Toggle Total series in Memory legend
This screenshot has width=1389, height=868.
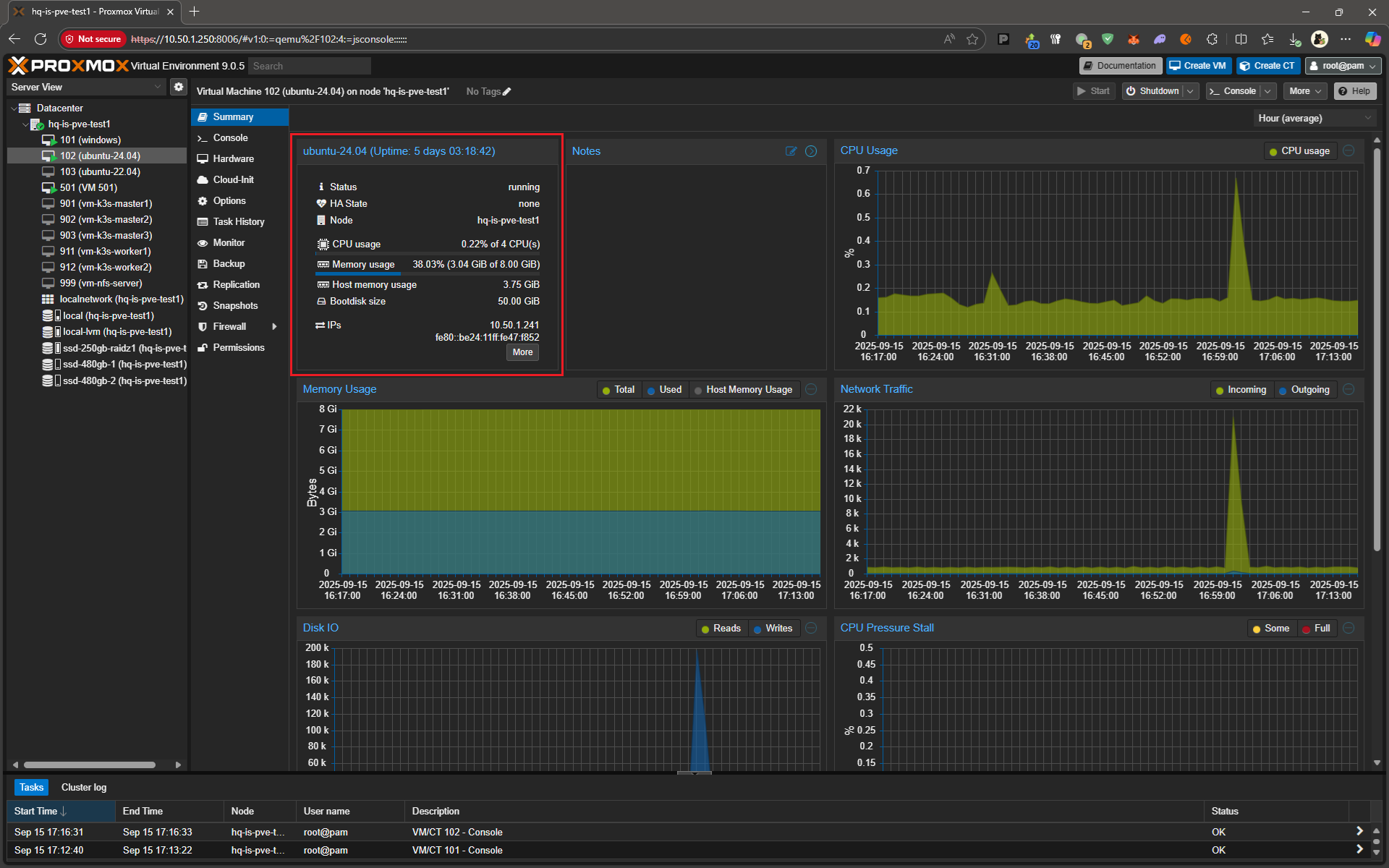click(x=618, y=390)
